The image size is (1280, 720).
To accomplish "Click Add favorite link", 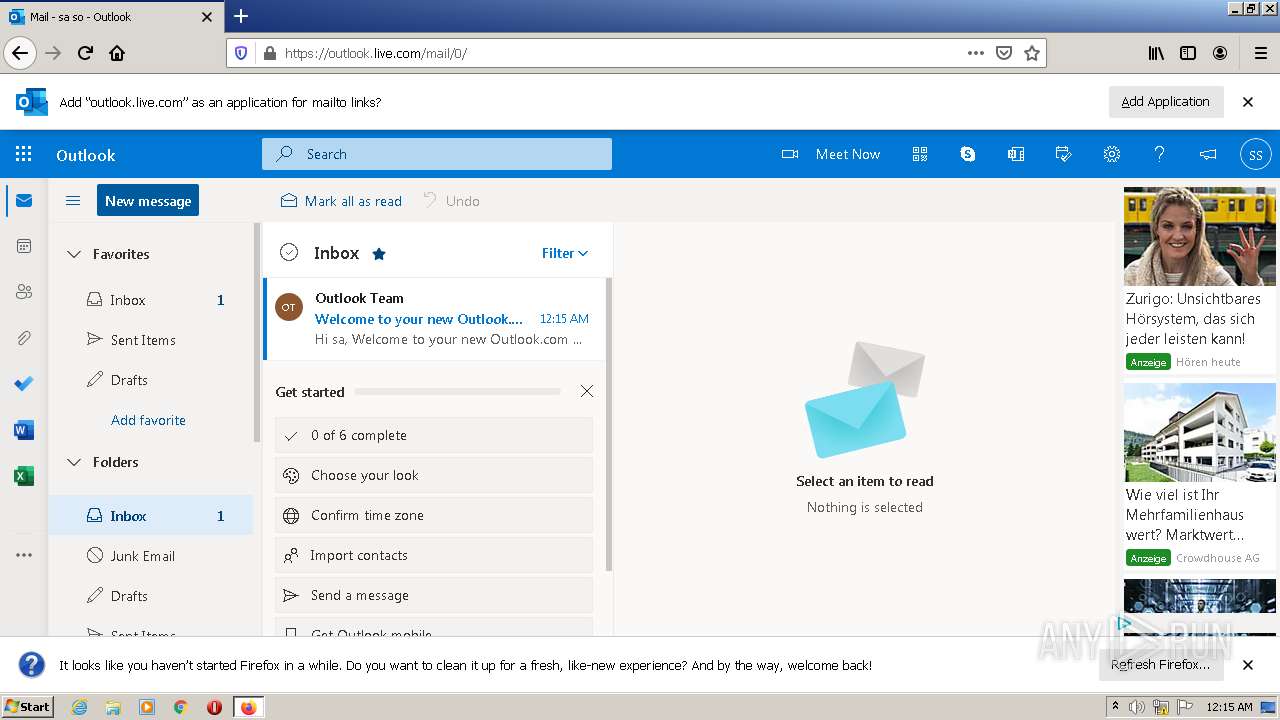I will (148, 420).
